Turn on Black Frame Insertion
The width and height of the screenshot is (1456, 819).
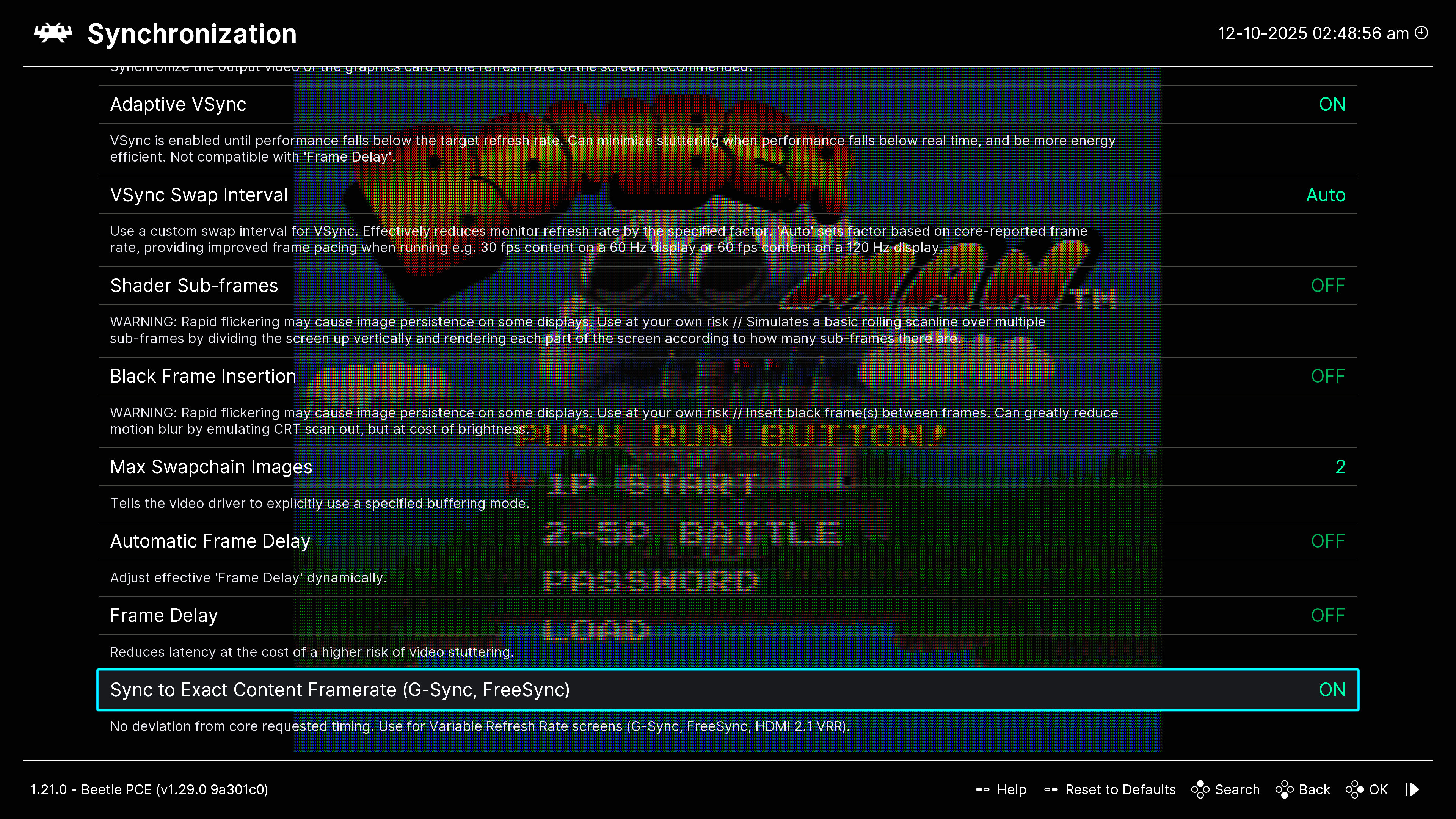pos(1327,377)
